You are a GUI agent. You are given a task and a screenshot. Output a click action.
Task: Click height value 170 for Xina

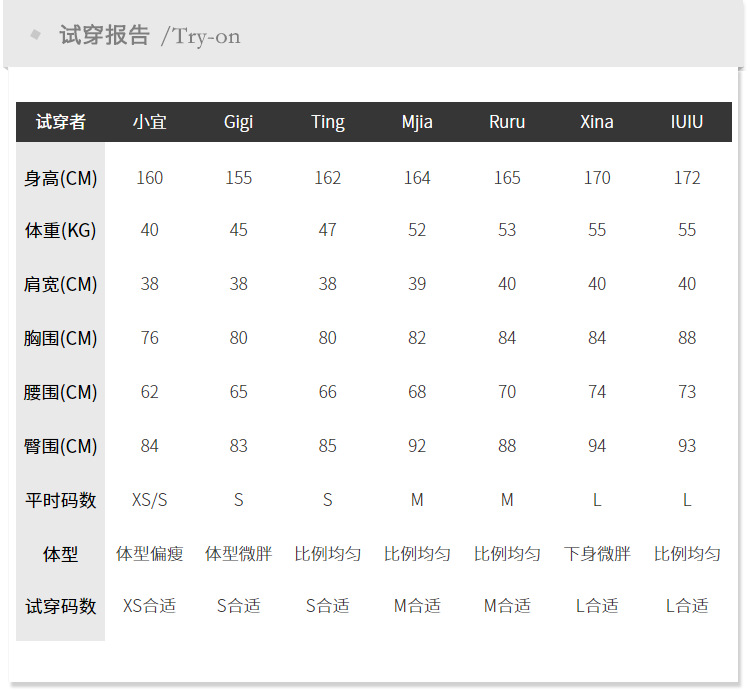tap(597, 178)
